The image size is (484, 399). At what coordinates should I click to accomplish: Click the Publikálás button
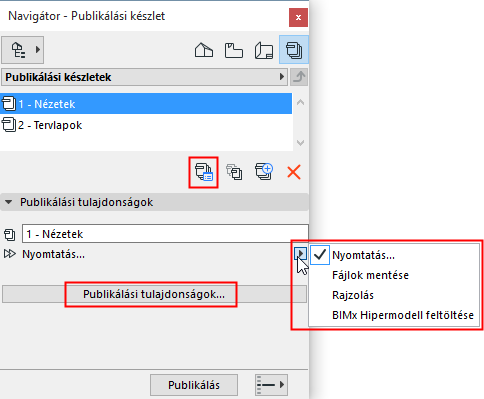point(194,385)
